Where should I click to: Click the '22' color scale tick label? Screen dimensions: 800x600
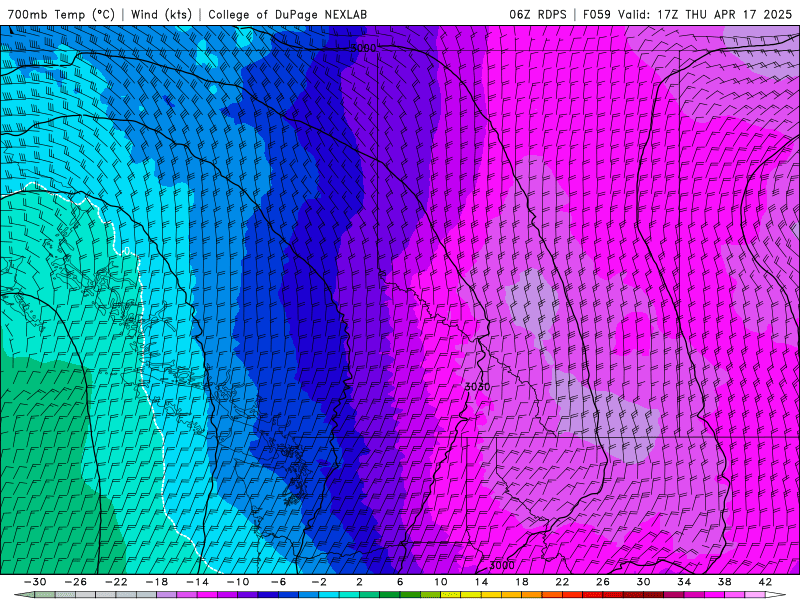pyautogui.click(x=562, y=582)
